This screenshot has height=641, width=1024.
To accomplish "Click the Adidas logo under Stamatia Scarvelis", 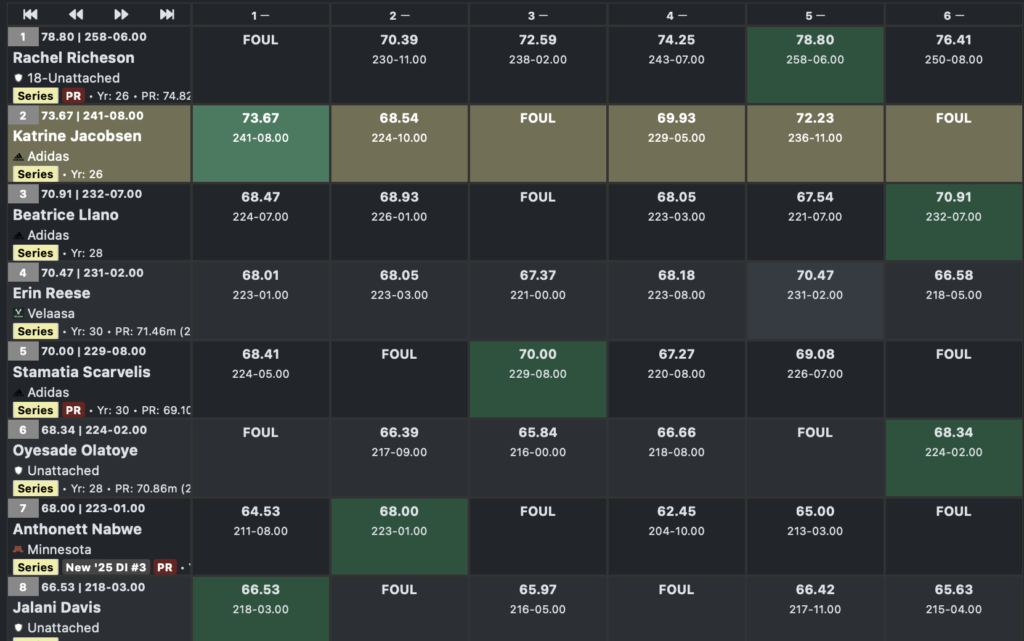I will 18,392.
